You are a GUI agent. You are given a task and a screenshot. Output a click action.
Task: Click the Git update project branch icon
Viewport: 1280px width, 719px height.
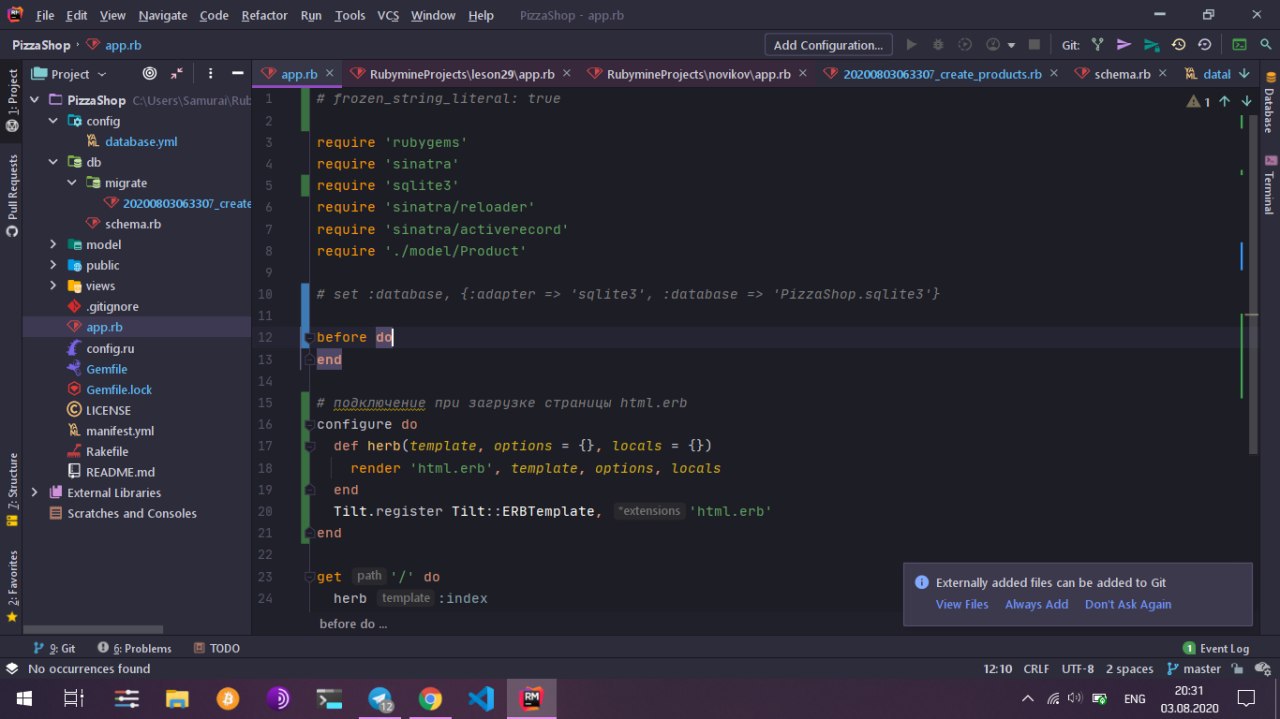1097,45
